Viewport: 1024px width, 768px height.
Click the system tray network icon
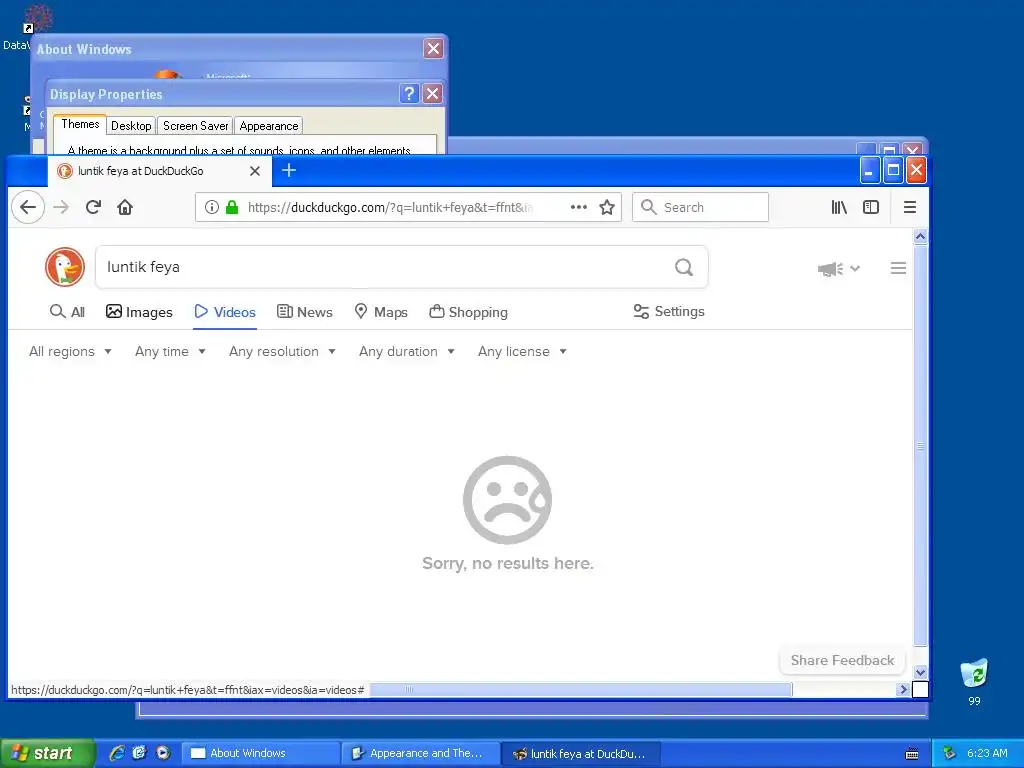(949, 753)
